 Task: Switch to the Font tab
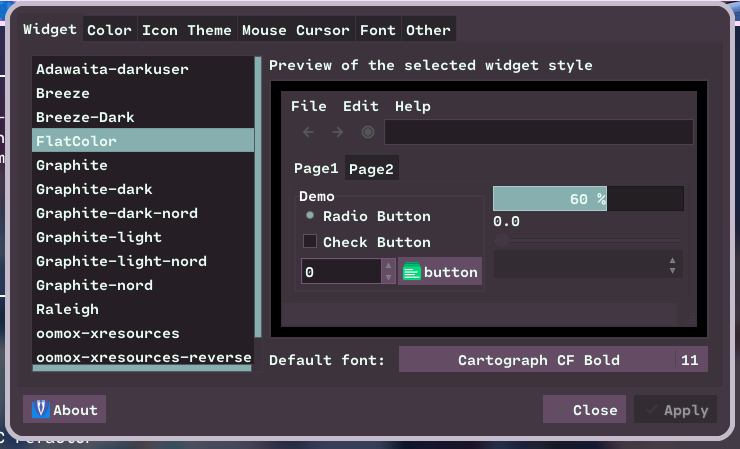[x=378, y=30]
